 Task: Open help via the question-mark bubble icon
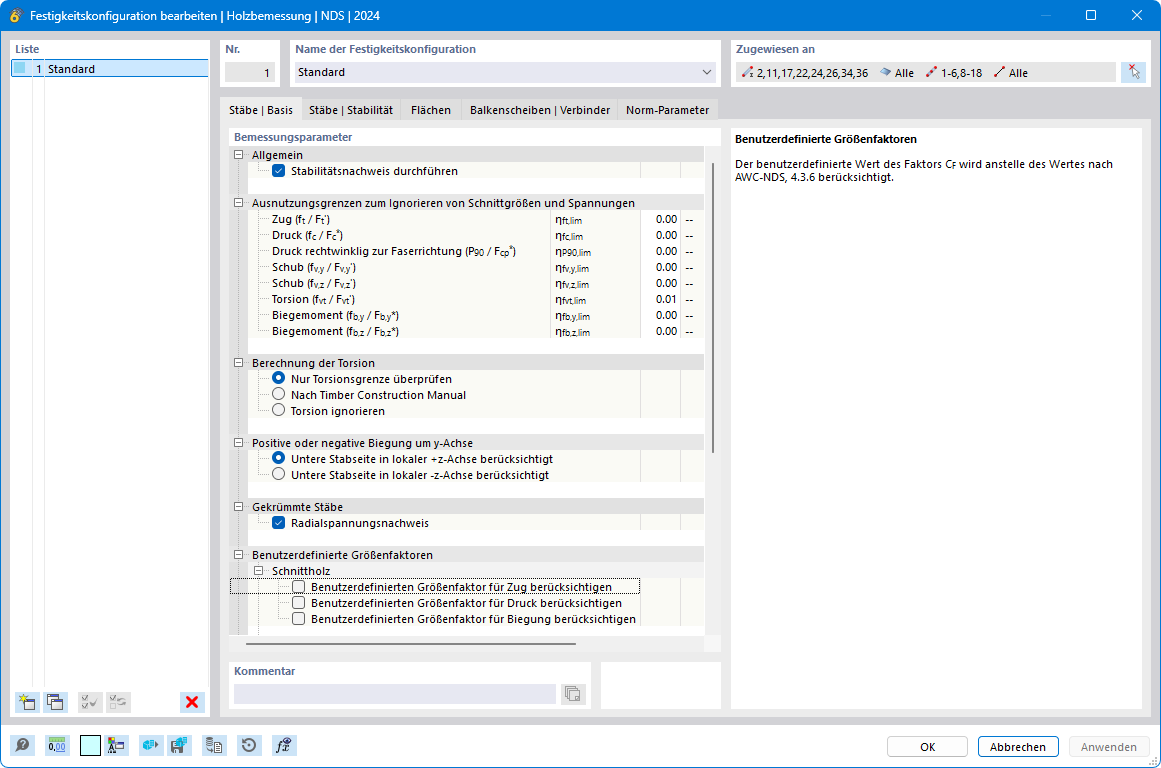pyautogui.click(x=23, y=745)
